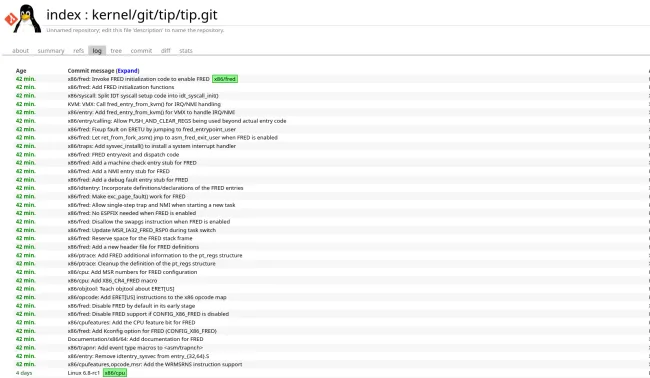The width and height of the screenshot is (650, 378).
Task: Open commit 'Update MSR_IA32_FRED_RSP0 during task switch'
Action: click(x=142, y=230)
